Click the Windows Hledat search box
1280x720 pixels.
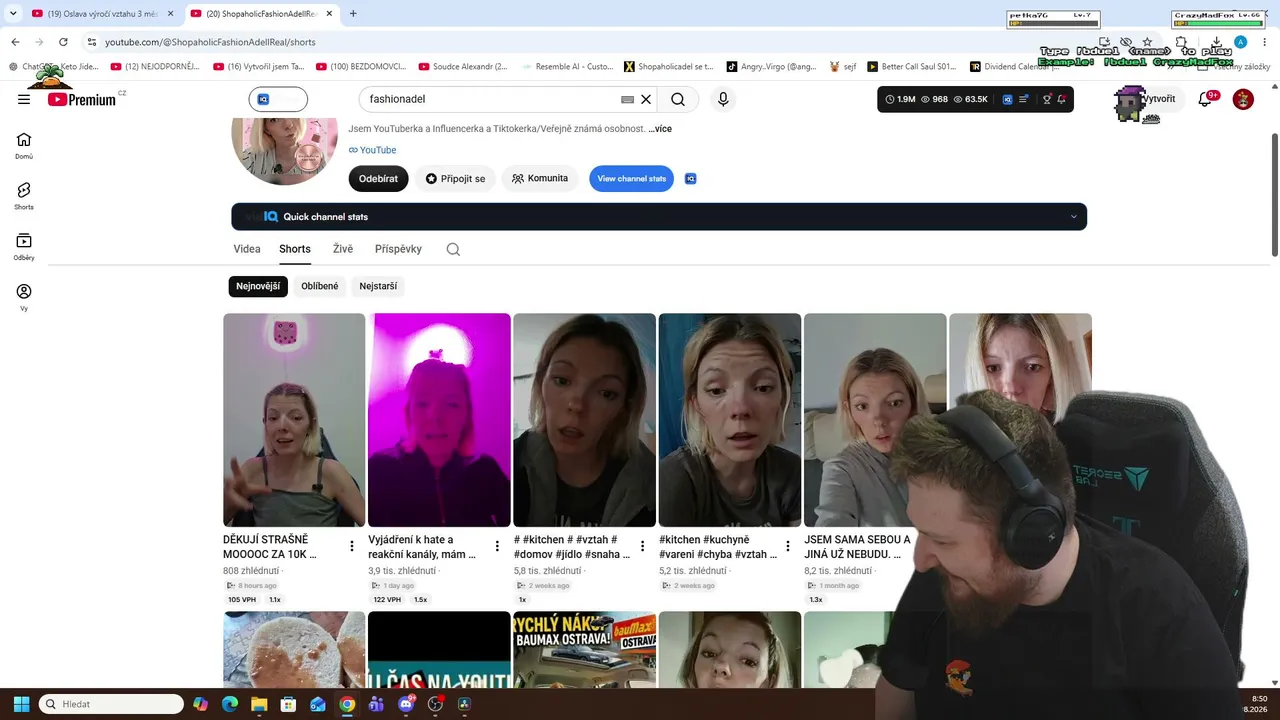(111, 704)
